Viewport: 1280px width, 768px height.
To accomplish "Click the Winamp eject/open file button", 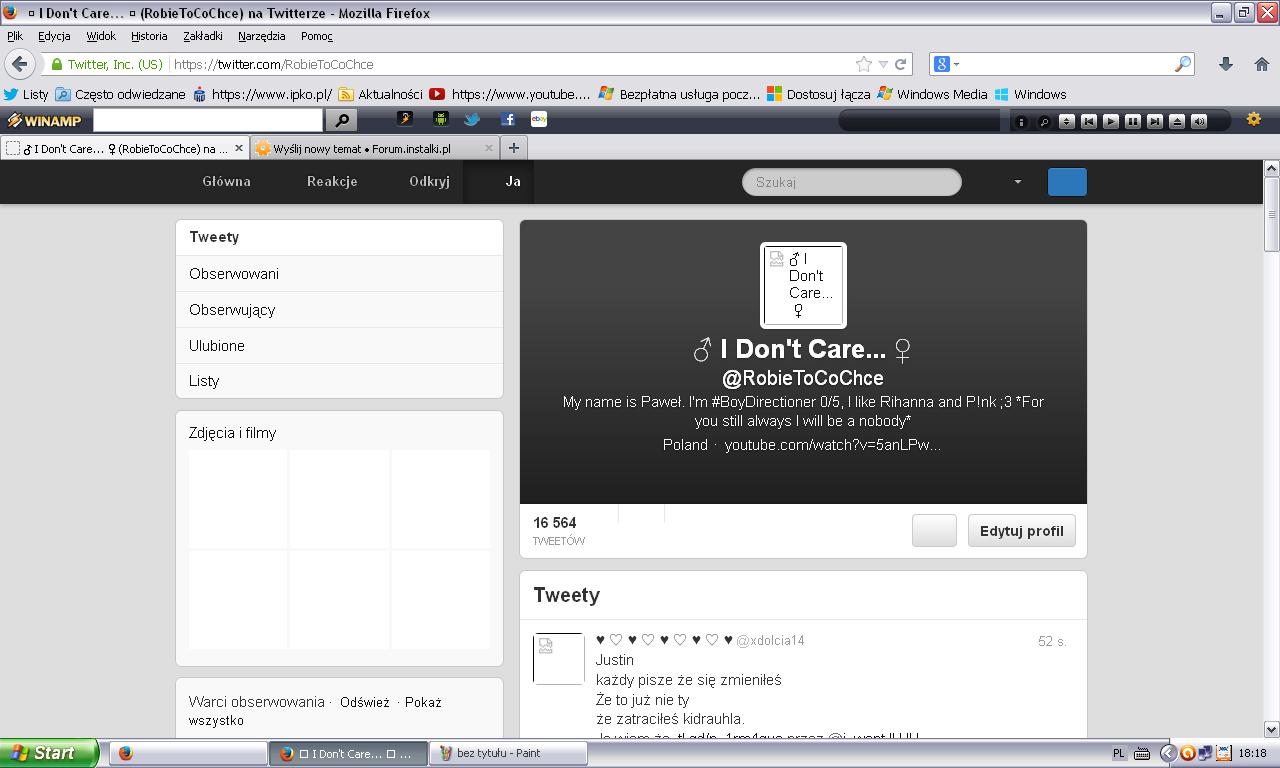I will coord(1177,121).
